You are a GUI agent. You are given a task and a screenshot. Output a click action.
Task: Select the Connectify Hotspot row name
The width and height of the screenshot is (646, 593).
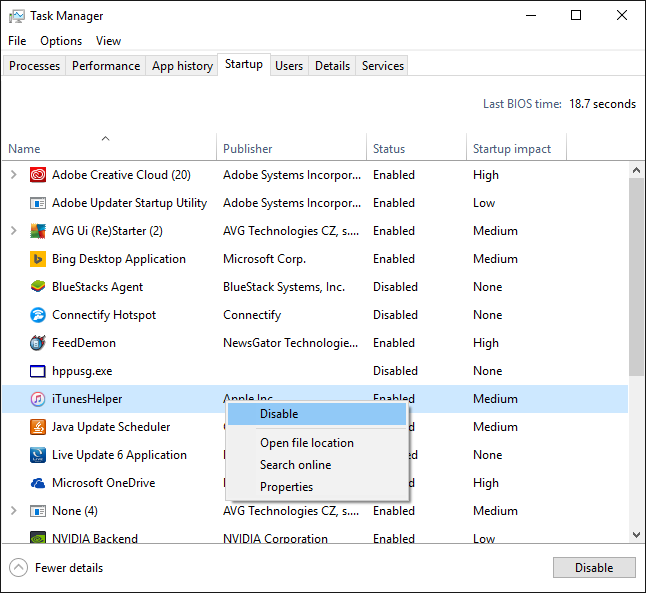[104, 315]
